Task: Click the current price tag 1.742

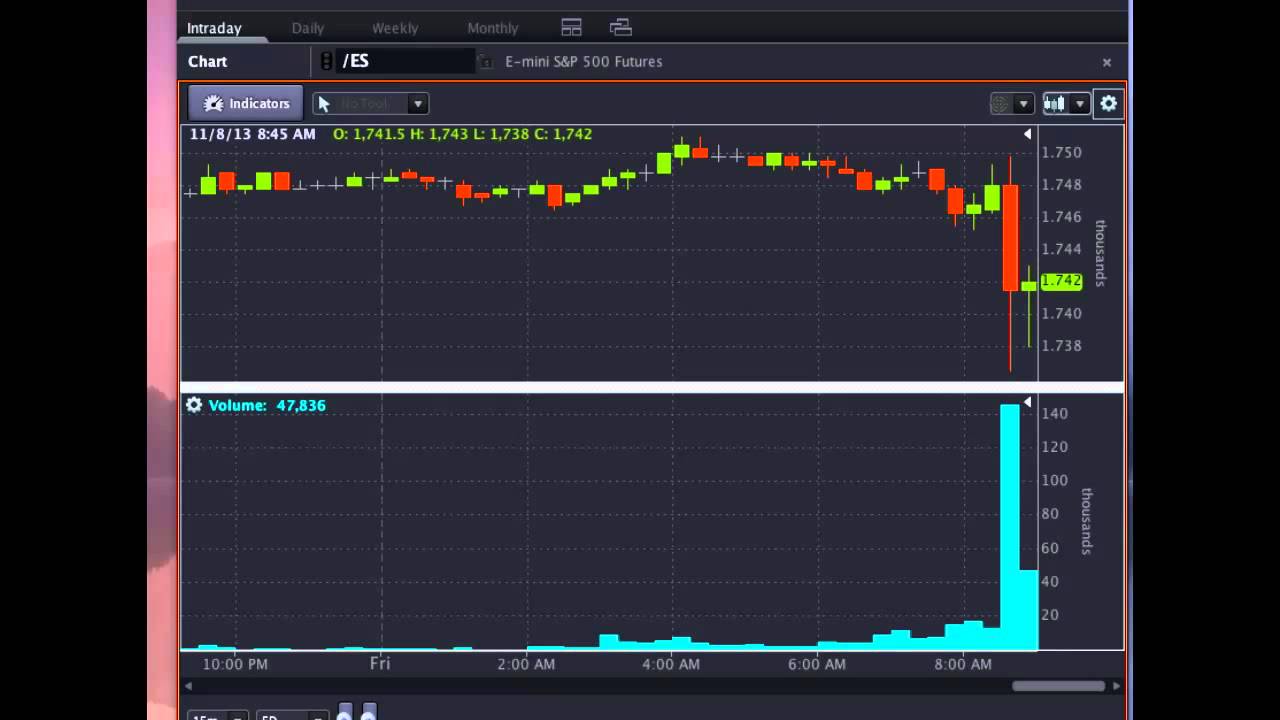Action: point(1061,281)
